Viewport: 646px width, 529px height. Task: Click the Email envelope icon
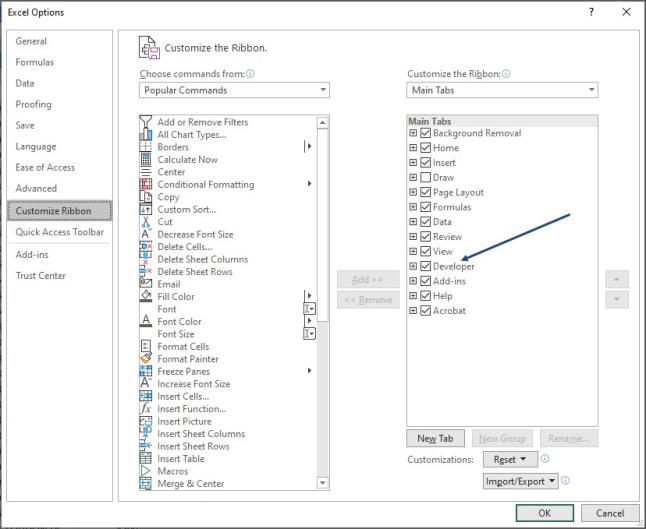point(145,284)
